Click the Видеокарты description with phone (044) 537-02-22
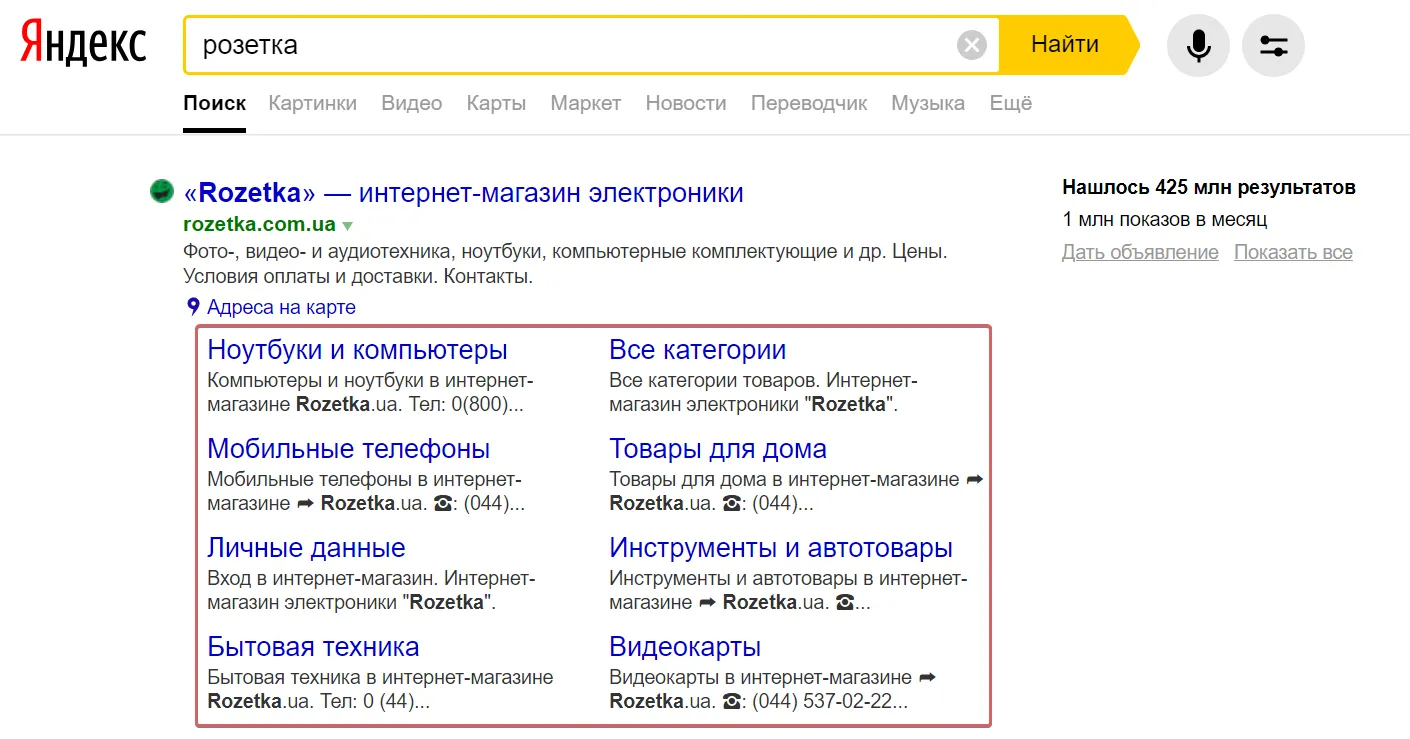1410x739 pixels. (x=772, y=689)
